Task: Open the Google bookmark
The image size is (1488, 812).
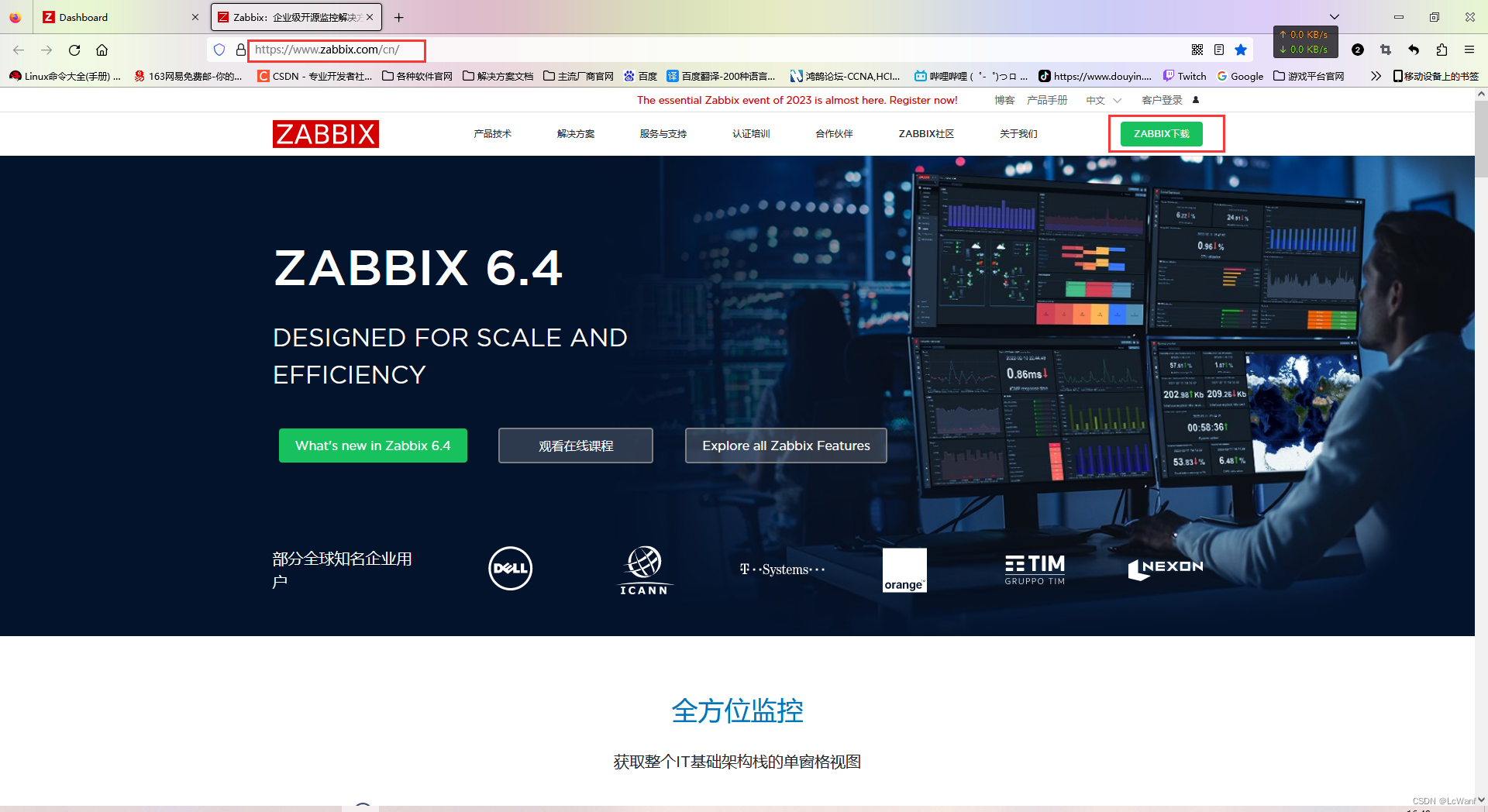Action: (x=1240, y=76)
